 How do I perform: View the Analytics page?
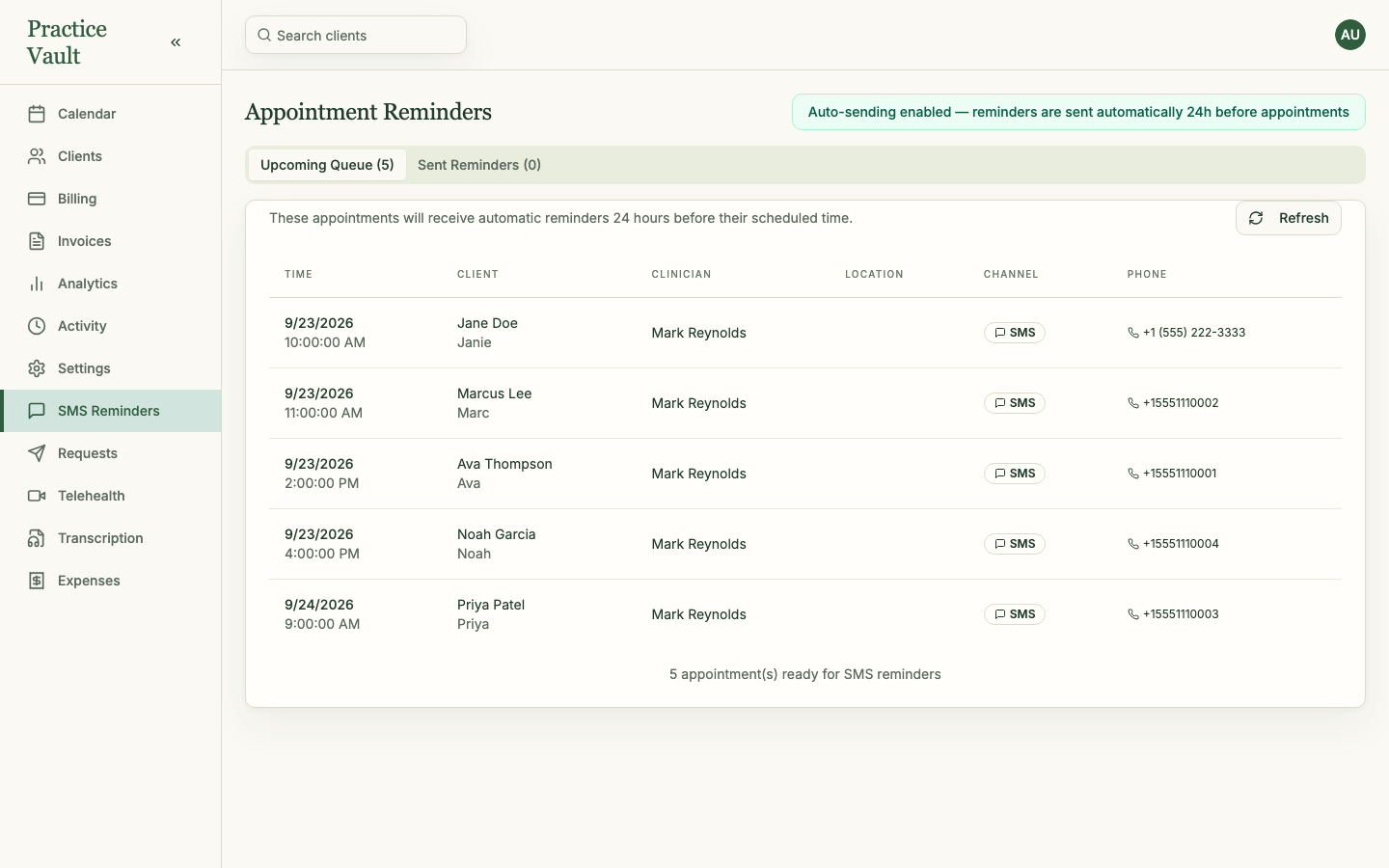tap(111, 284)
